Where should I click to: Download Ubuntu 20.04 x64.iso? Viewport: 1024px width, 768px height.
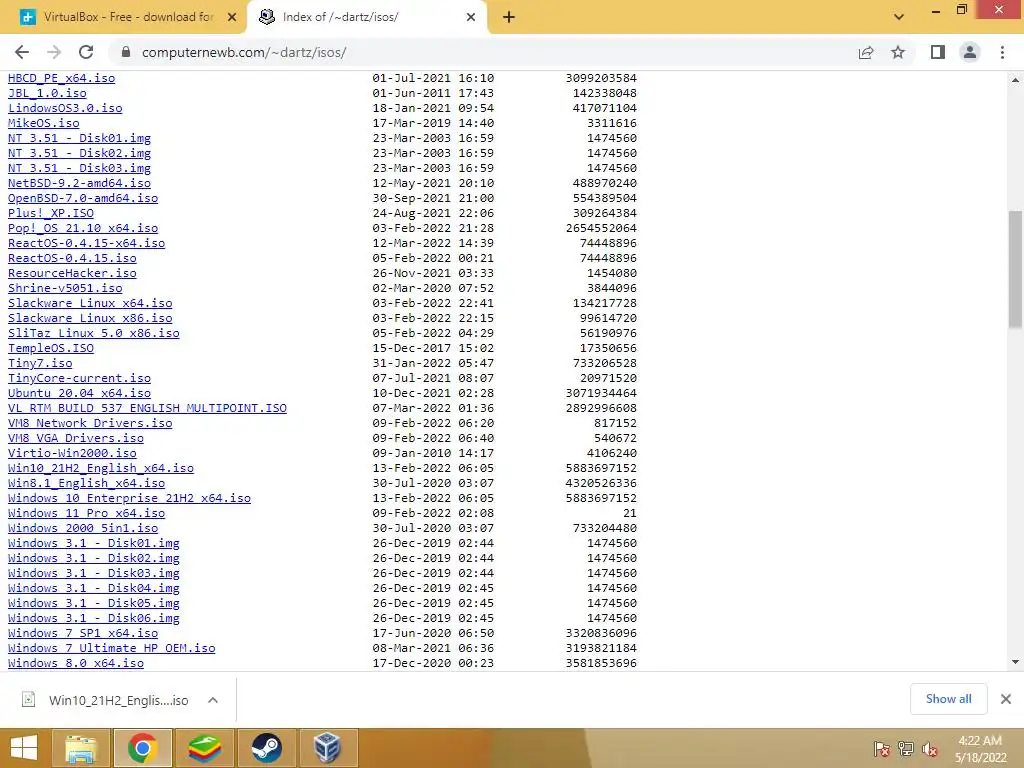[80, 393]
